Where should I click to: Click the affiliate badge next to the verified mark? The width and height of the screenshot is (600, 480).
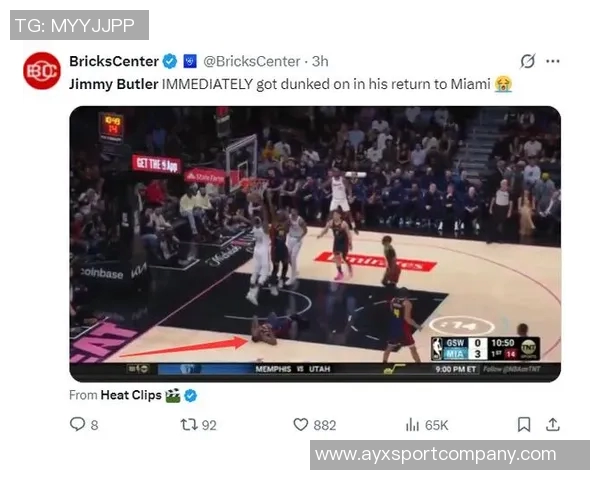[190, 61]
